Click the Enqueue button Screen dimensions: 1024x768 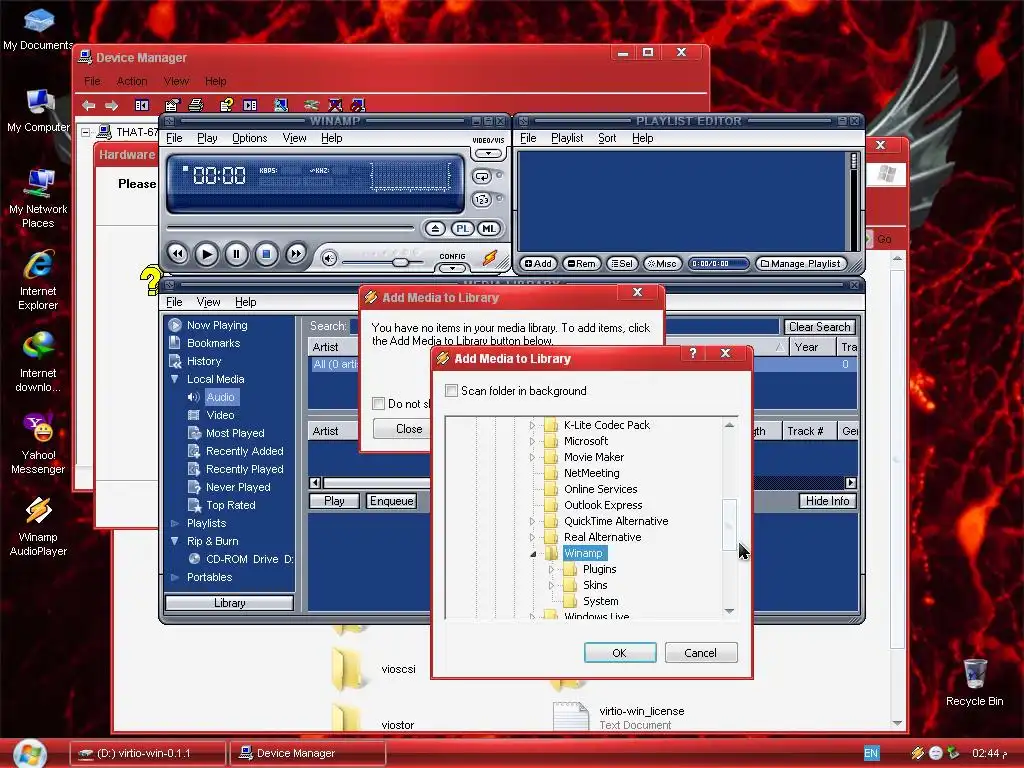[x=391, y=501]
